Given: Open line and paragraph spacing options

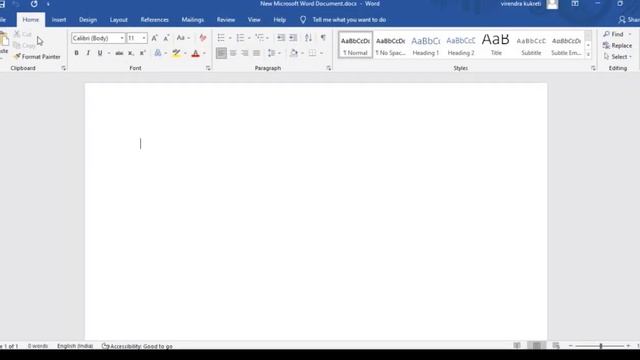Looking at the screenshot, I should point(271,53).
